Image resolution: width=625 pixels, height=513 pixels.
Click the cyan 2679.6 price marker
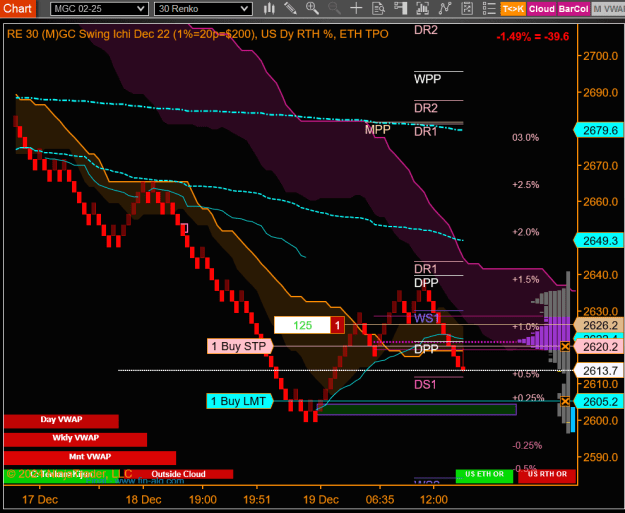pyautogui.click(x=599, y=130)
